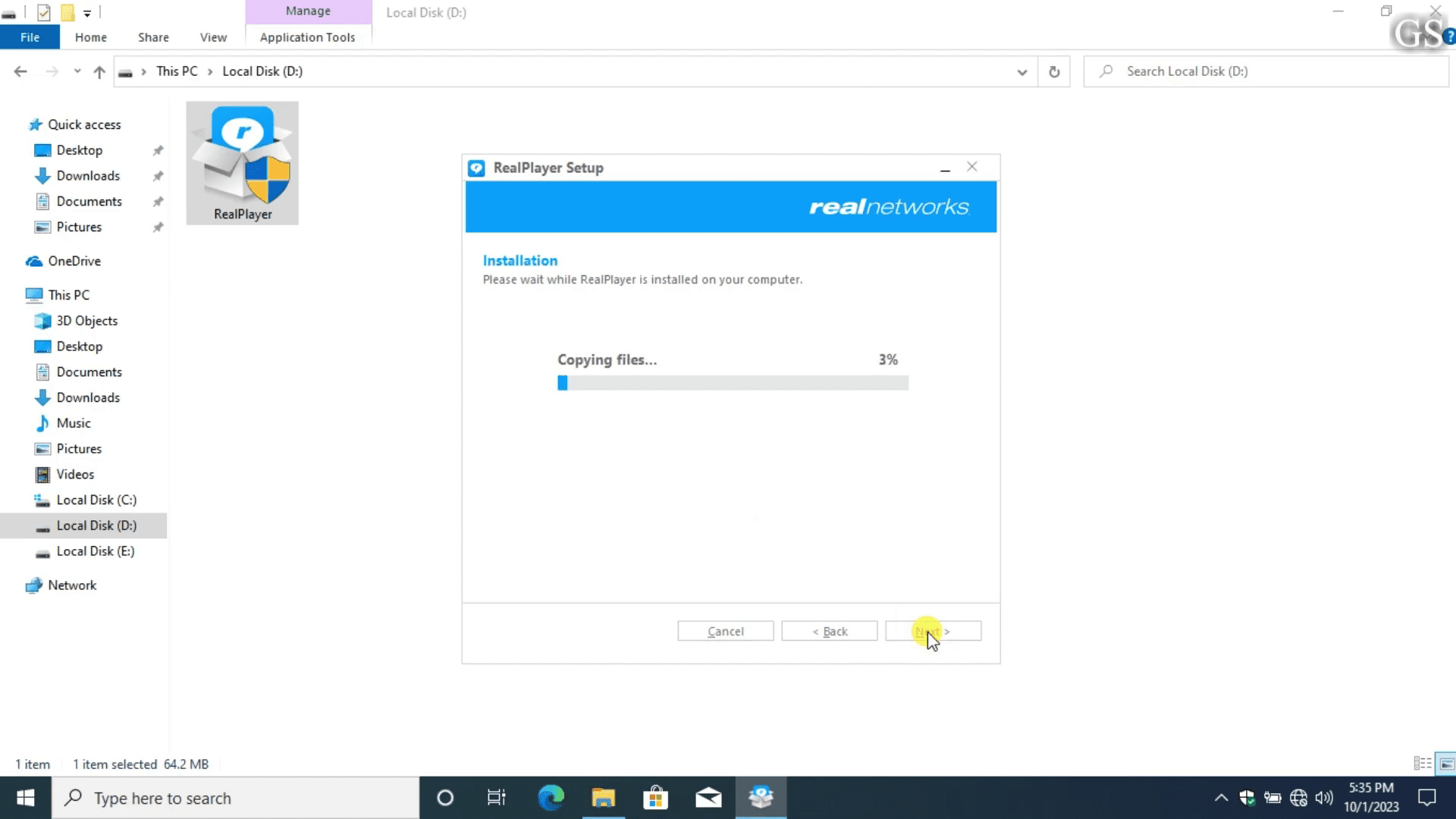Click the RealPlayer Setup title bar logo
Viewport: 1456px width, 819px height.
476,168
